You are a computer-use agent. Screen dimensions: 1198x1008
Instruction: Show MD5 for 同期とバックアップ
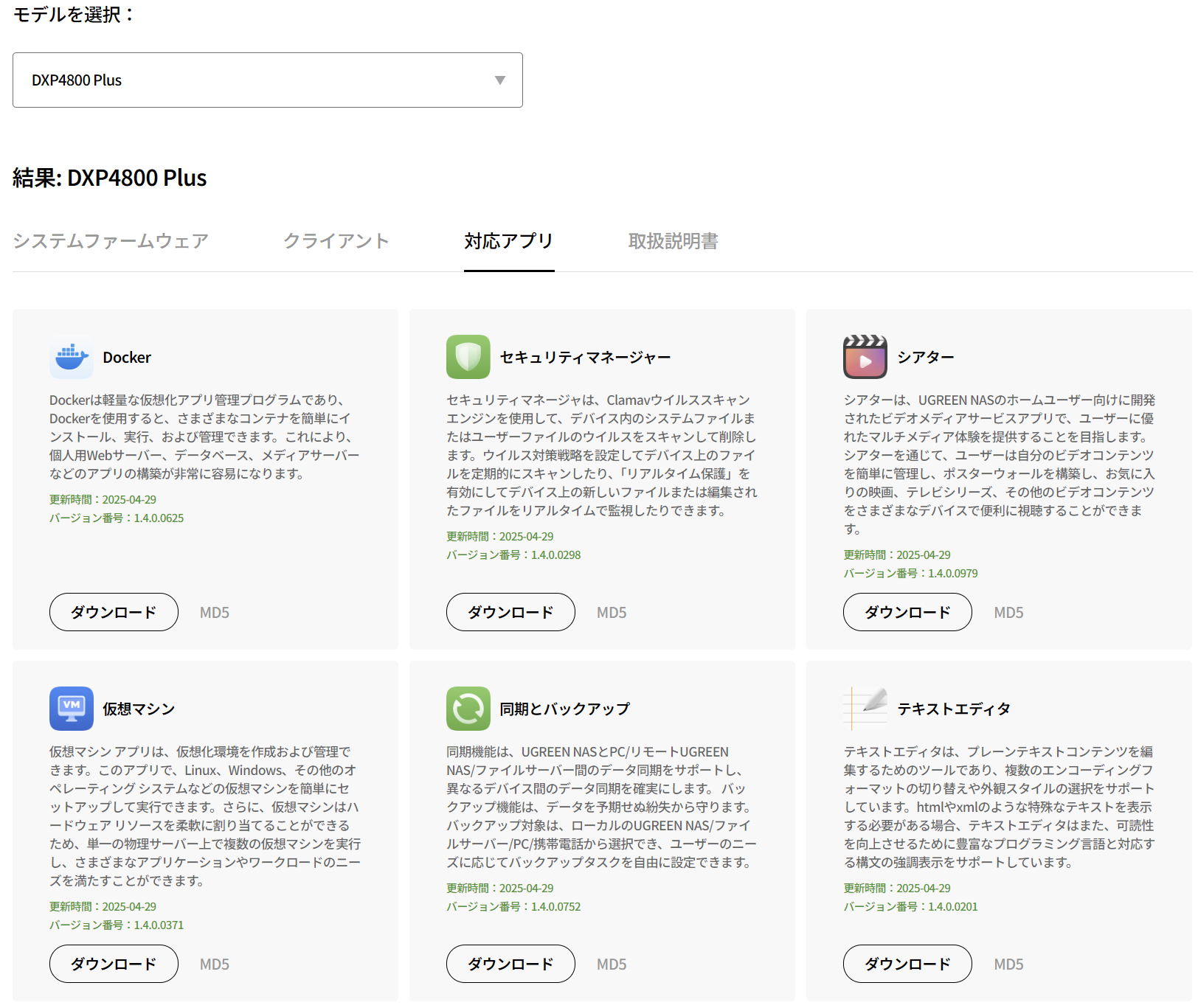point(612,964)
